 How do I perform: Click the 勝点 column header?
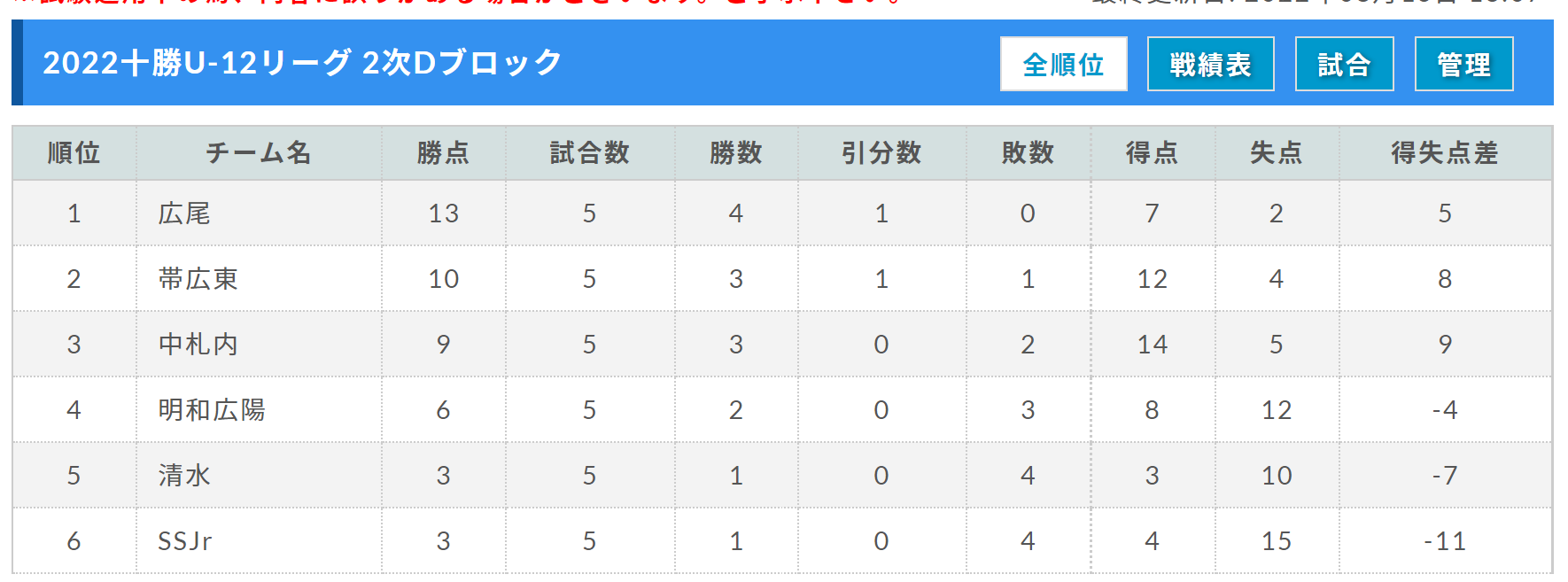[443, 153]
